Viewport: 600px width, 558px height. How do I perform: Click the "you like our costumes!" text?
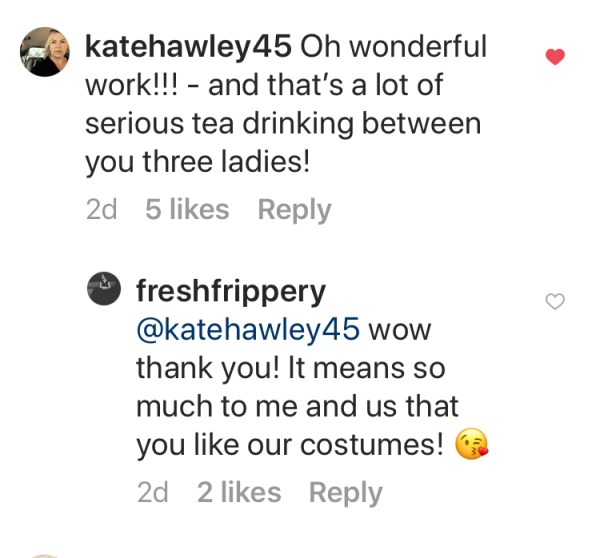tap(290, 446)
